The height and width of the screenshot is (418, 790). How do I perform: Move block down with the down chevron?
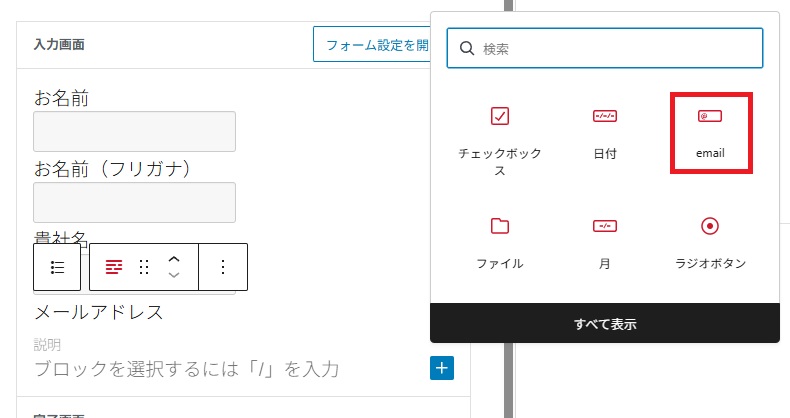point(174,275)
